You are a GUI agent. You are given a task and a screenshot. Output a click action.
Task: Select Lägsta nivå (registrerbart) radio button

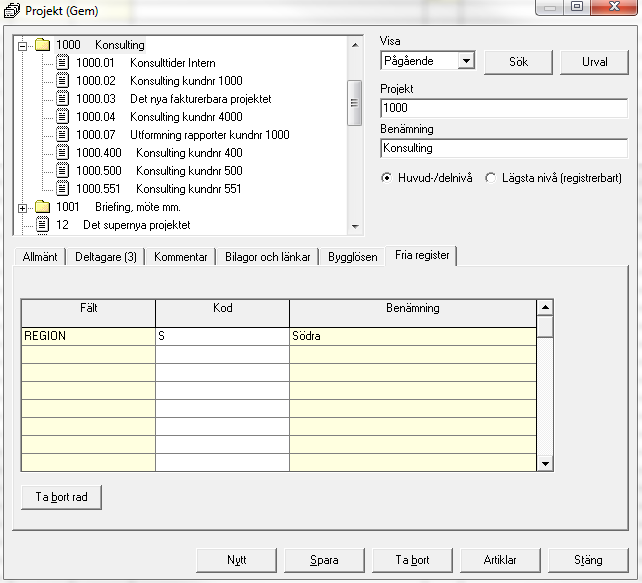coord(490,178)
